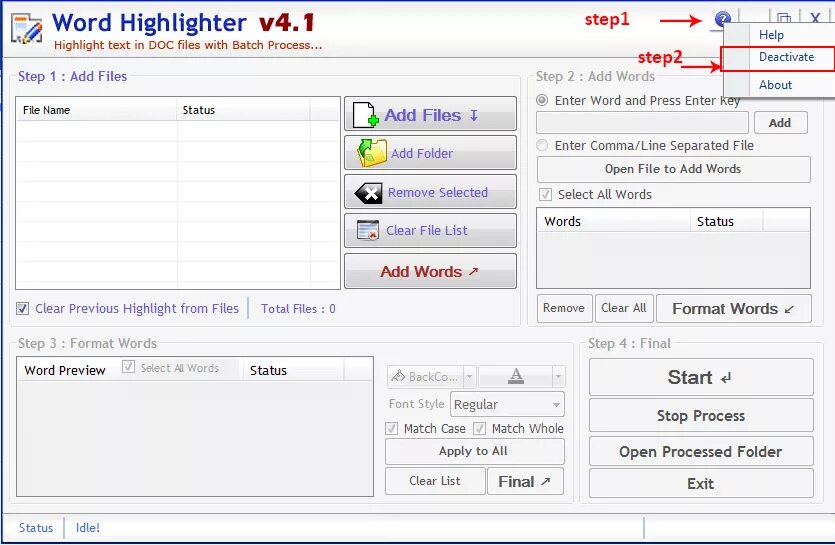Click the Exit button
Image resolution: width=835 pixels, height=545 pixels.
tap(701, 483)
